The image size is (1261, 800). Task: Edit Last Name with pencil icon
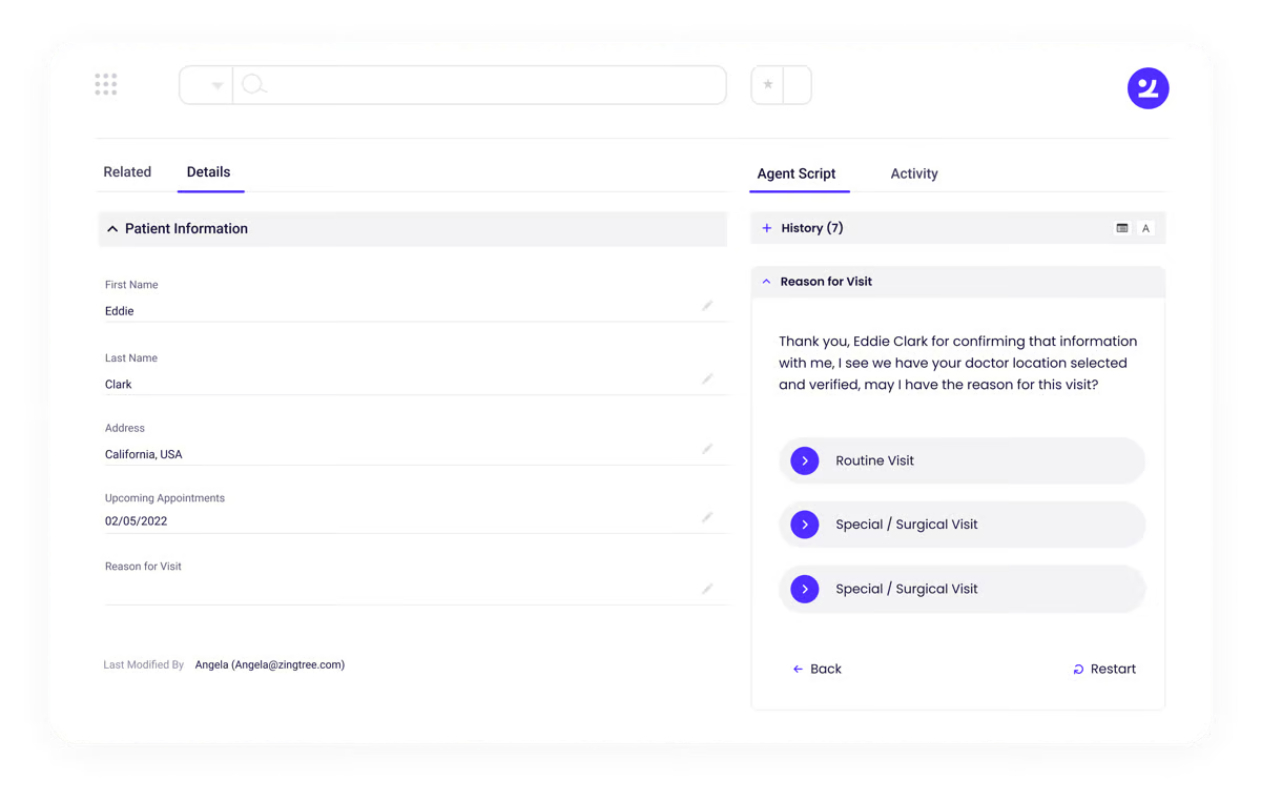(x=707, y=379)
